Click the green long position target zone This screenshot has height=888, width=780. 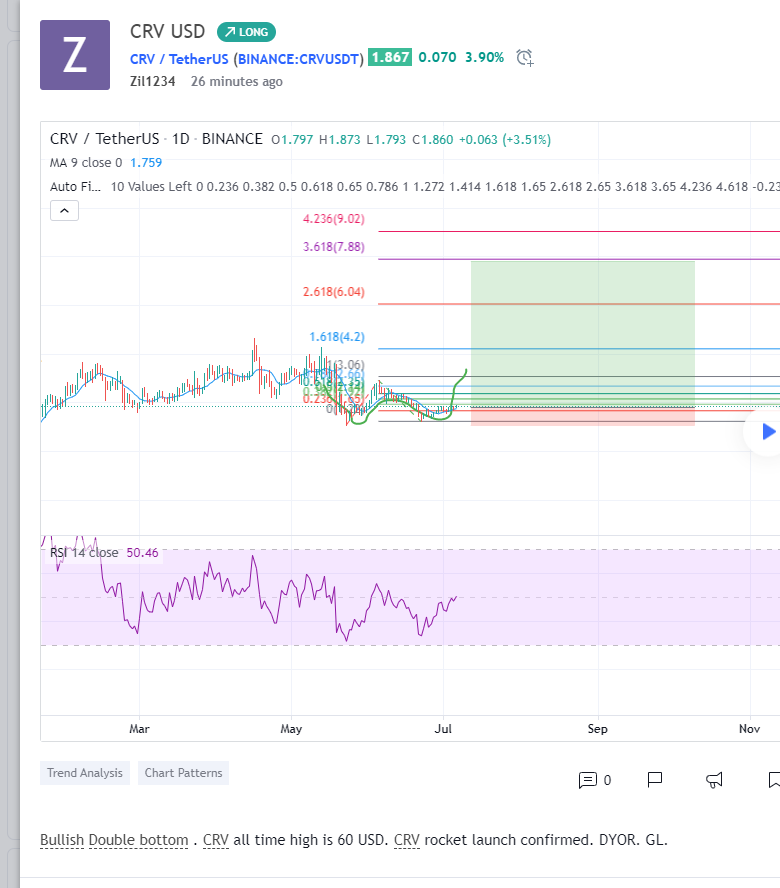point(582,330)
